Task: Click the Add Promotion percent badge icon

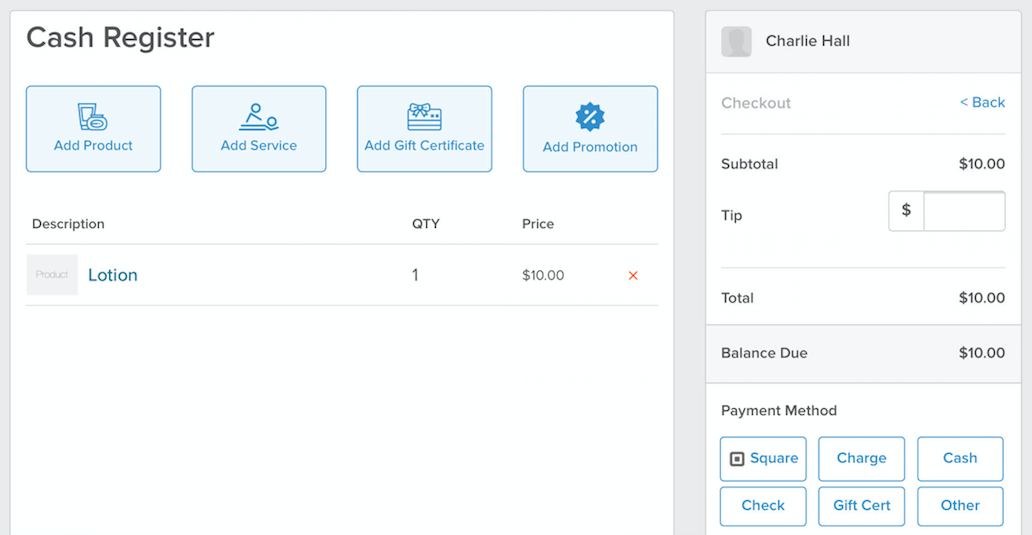Action: [590, 117]
